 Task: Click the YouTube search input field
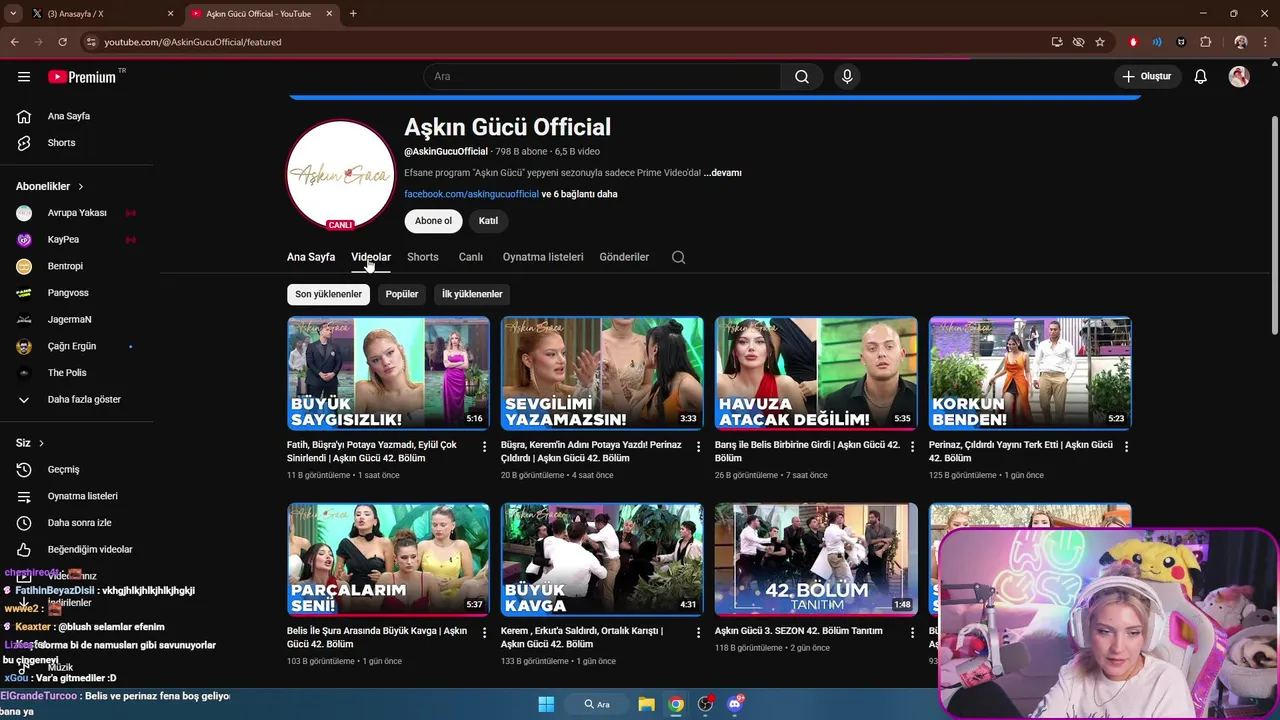point(602,76)
